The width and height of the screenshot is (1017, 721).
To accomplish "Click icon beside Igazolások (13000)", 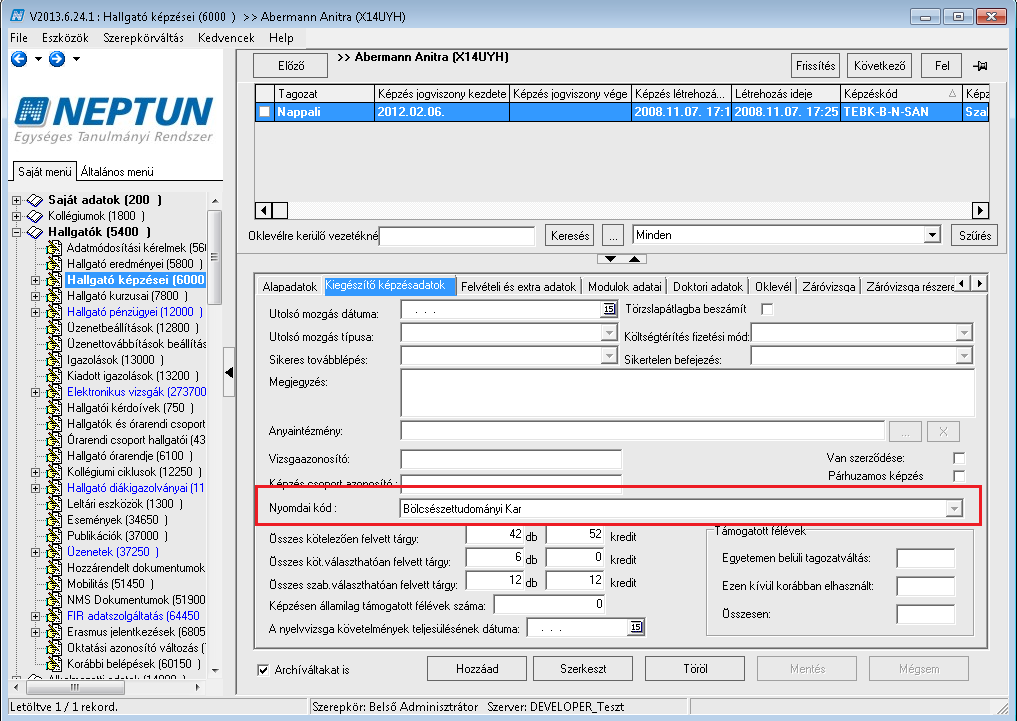I will pyautogui.click(x=54, y=360).
